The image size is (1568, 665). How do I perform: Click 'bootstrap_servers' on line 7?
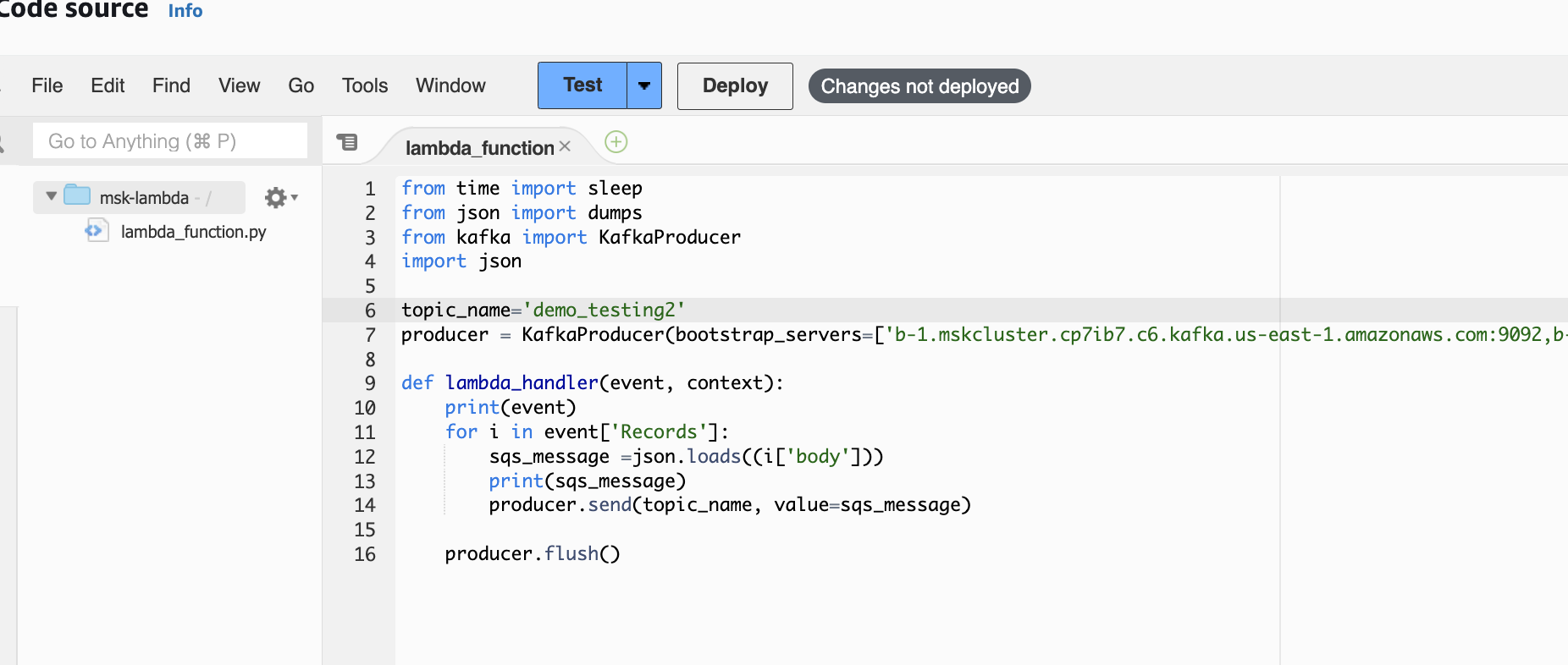pos(768,335)
